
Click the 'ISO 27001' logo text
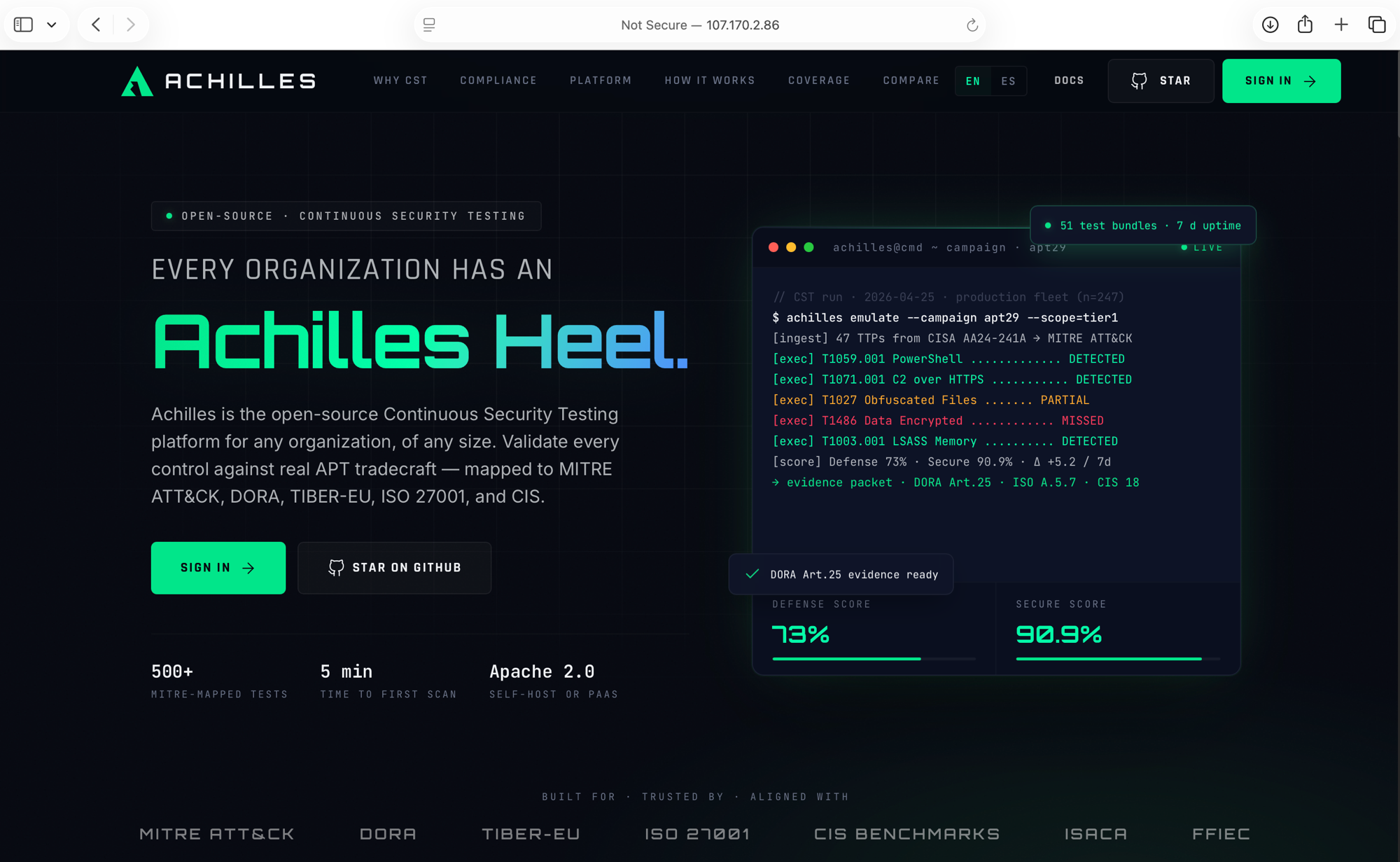(x=697, y=834)
